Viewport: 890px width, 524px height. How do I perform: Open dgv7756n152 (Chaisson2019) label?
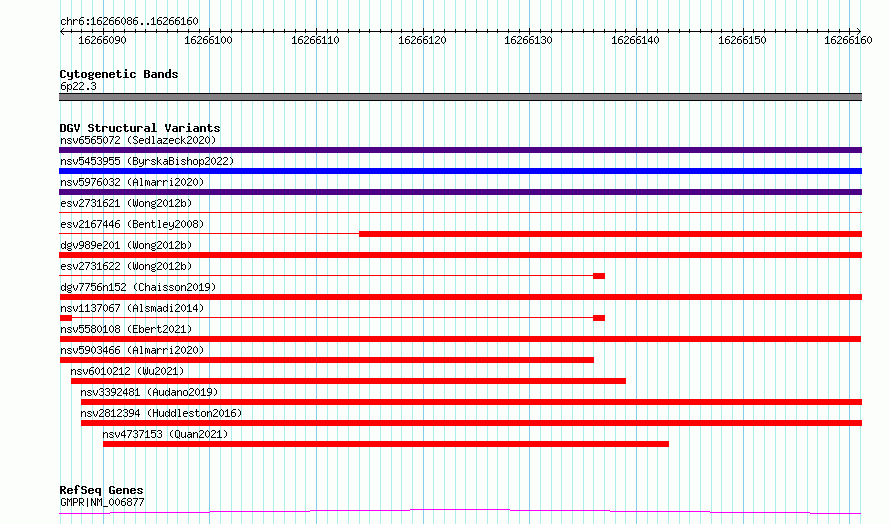coord(138,287)
